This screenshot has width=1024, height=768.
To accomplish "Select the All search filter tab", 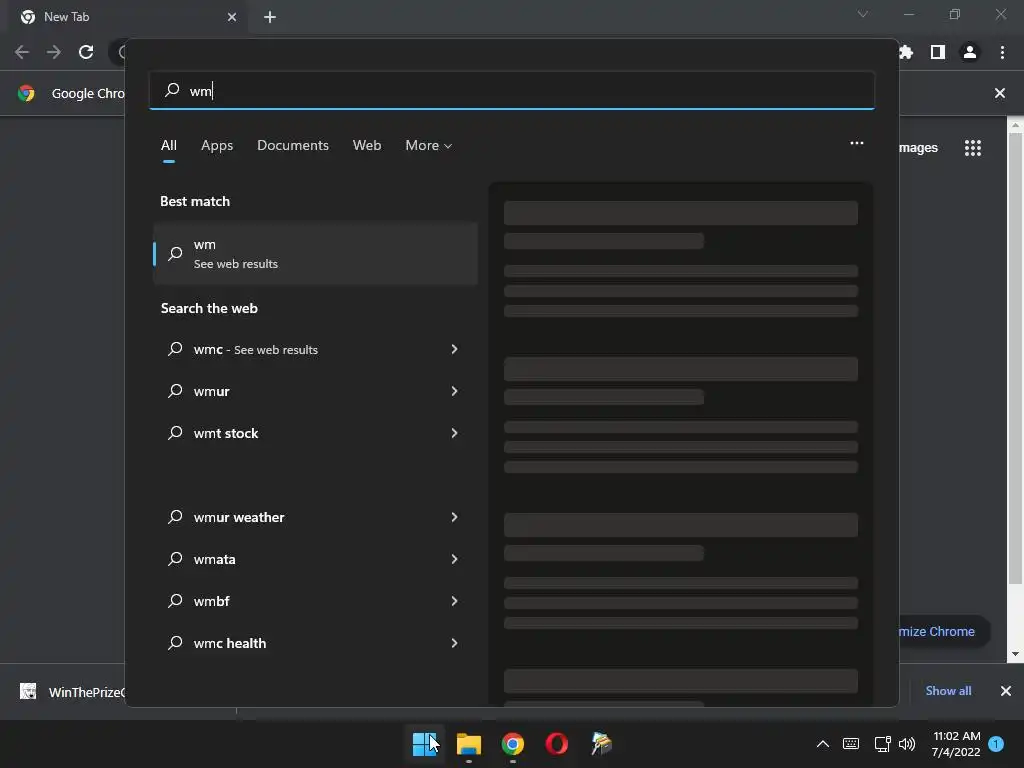I will pyautogui.click(x=168, y=146).
